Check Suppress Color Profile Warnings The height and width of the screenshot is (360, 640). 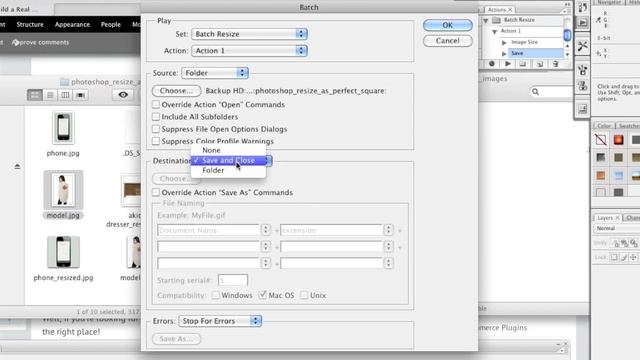(156, 141)
